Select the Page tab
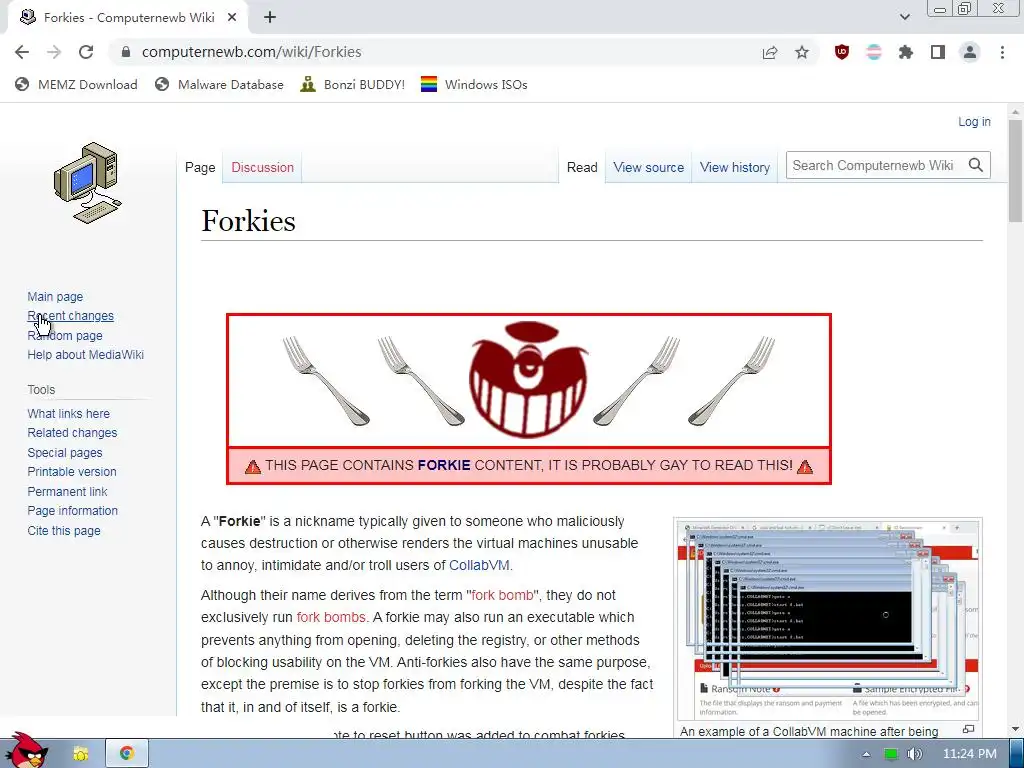 (200, 167)
